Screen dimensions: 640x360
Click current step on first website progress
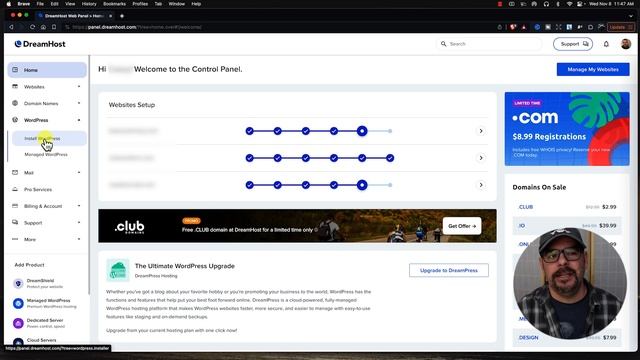(x=362, y=131)
